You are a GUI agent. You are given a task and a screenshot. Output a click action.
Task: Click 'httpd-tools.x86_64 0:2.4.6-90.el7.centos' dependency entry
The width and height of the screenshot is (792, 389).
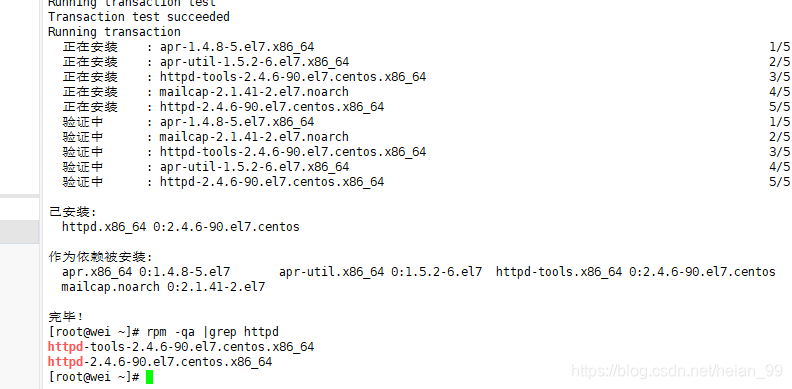pyautogui.click(x=635, y=272)
